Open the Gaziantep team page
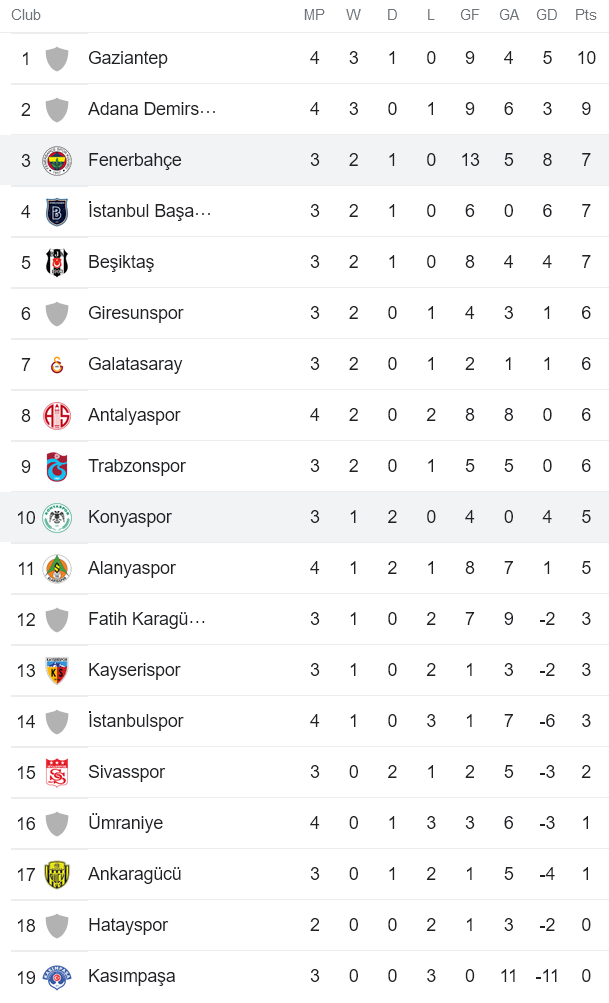The height and width of the screenshot is (1003, 609). point(128,58)
